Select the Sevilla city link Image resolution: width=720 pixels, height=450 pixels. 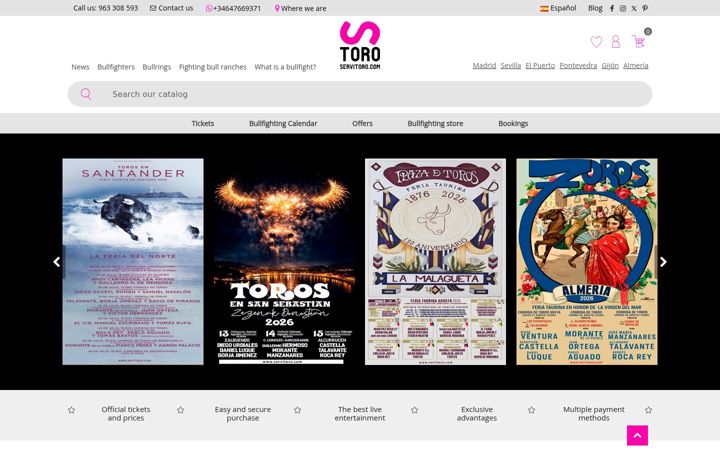(x=511, y=66)
